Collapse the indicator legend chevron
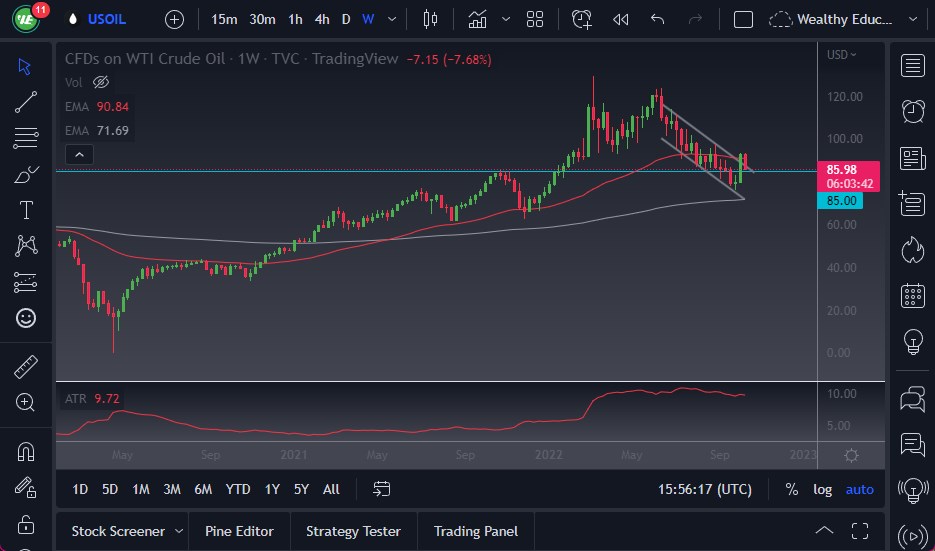Viewport: 935px width, 551px height. click(79, 154)
